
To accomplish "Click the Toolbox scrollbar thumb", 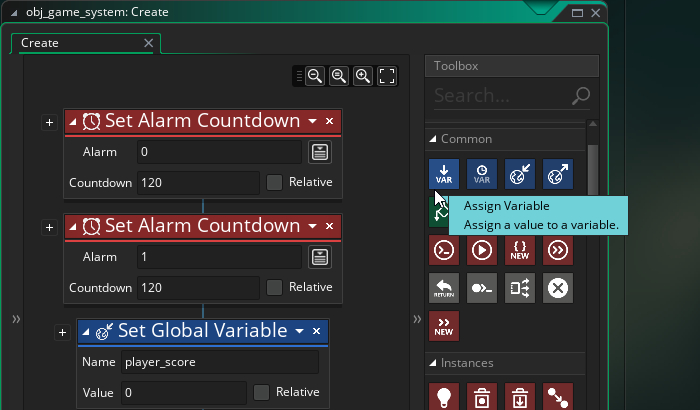I will [593, 170].
